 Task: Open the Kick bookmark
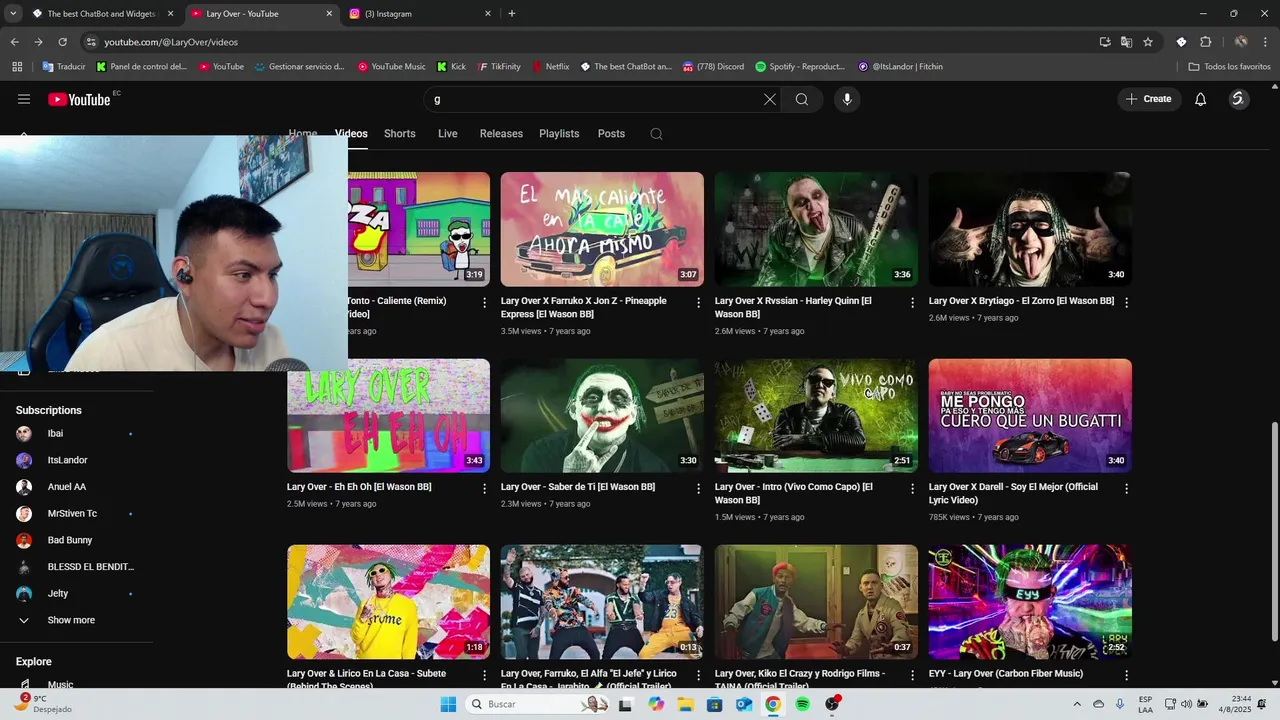tap(451, 67)
